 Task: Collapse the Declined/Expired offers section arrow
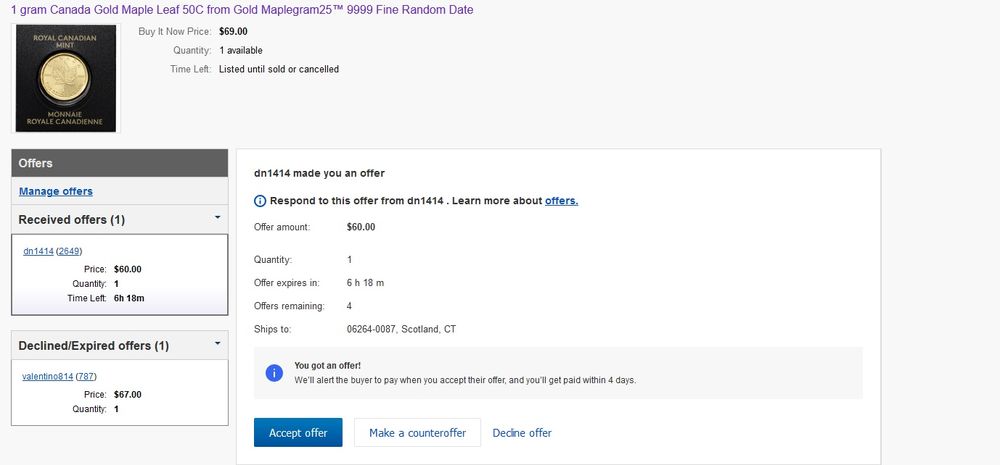[x=217, y=343]
